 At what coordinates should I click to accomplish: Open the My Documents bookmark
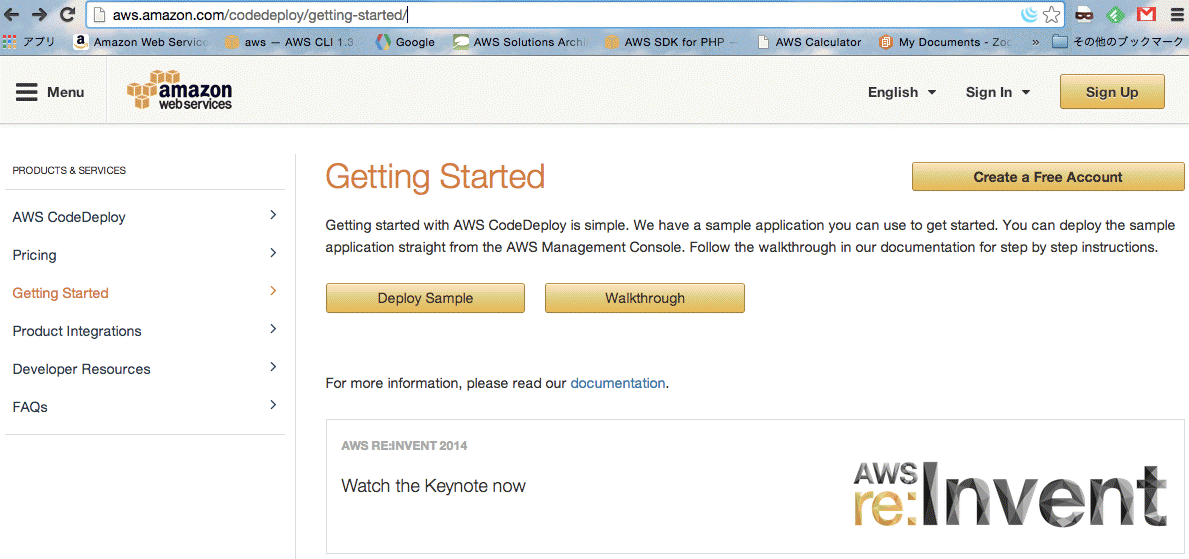(x=946, y=42)
